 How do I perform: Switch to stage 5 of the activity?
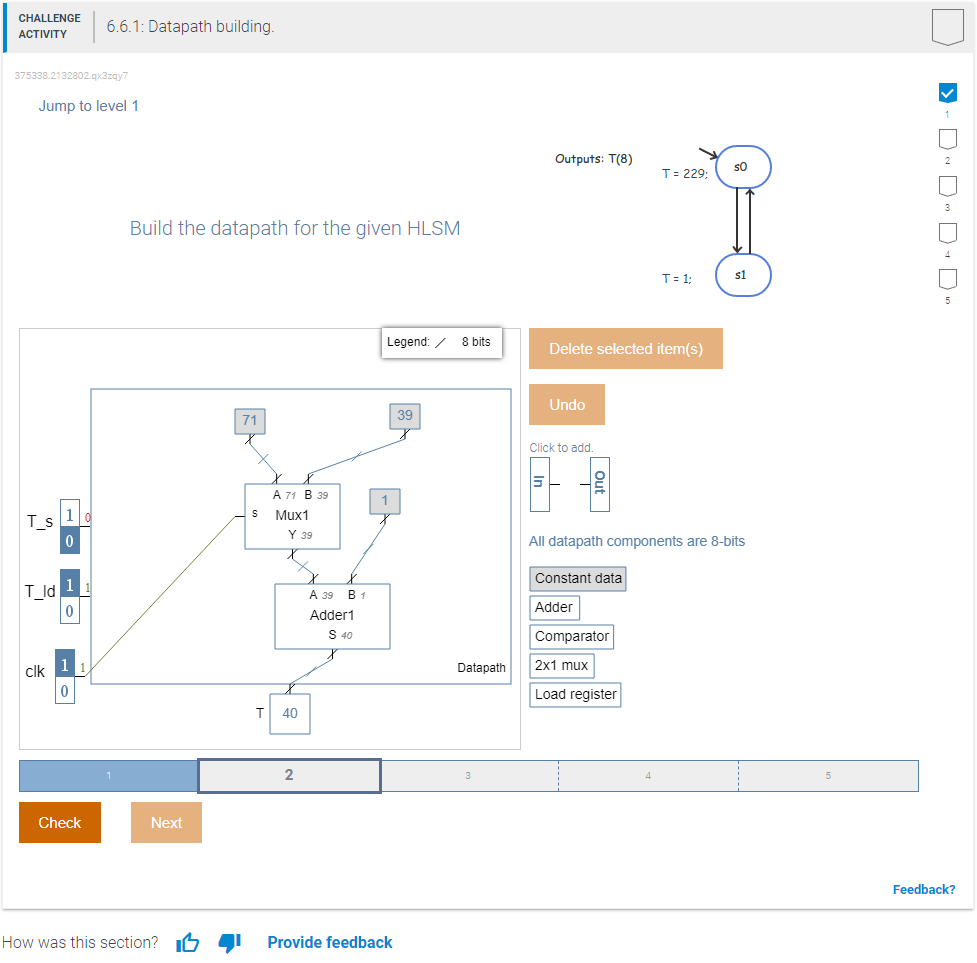828,775
